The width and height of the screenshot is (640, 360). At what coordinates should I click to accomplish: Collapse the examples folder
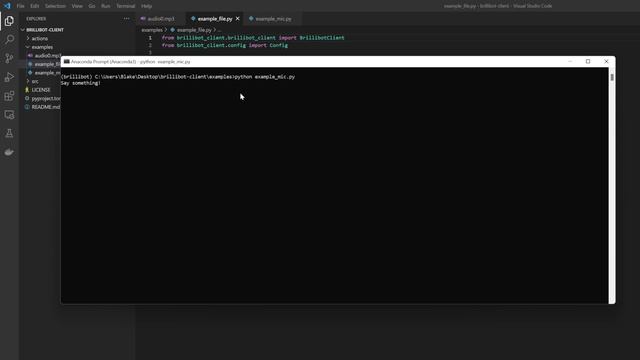(x=42, y=47)
